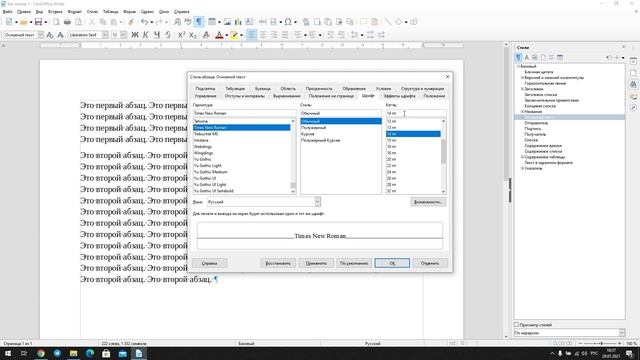Click the Восстановить button
The image size is (640, 360).
click(x=278, y=263)
